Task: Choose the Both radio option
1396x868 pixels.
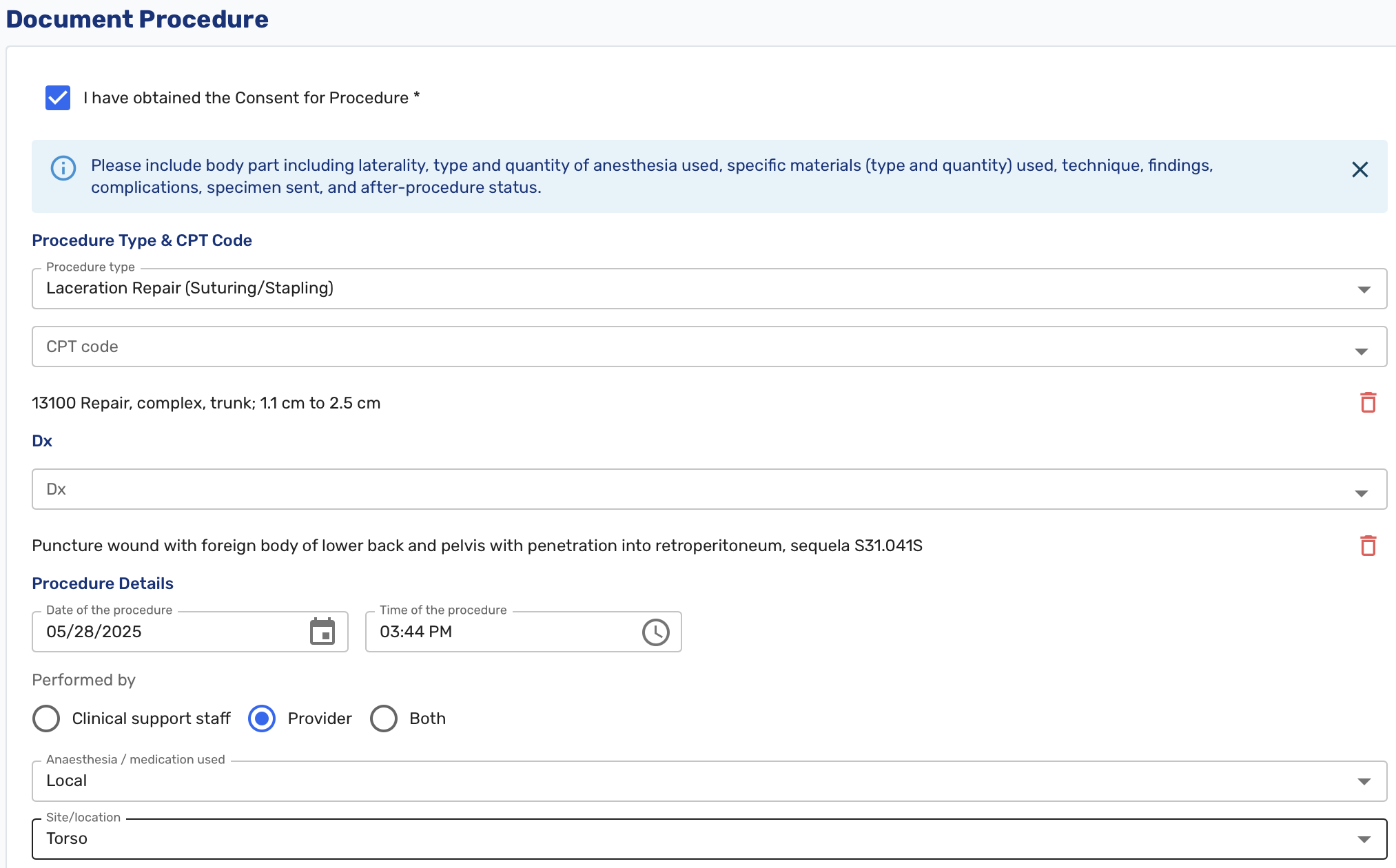Action: click(384, 719)
